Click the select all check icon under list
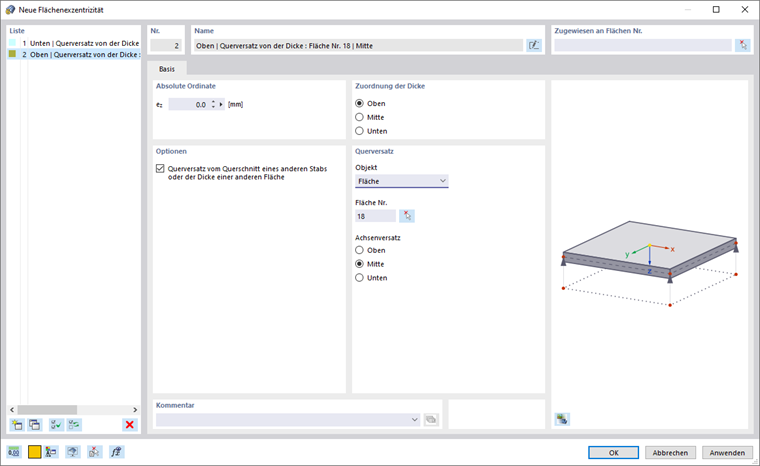This screenshot has width=760, height=466. pyautogui.click(x=56, y=425)
